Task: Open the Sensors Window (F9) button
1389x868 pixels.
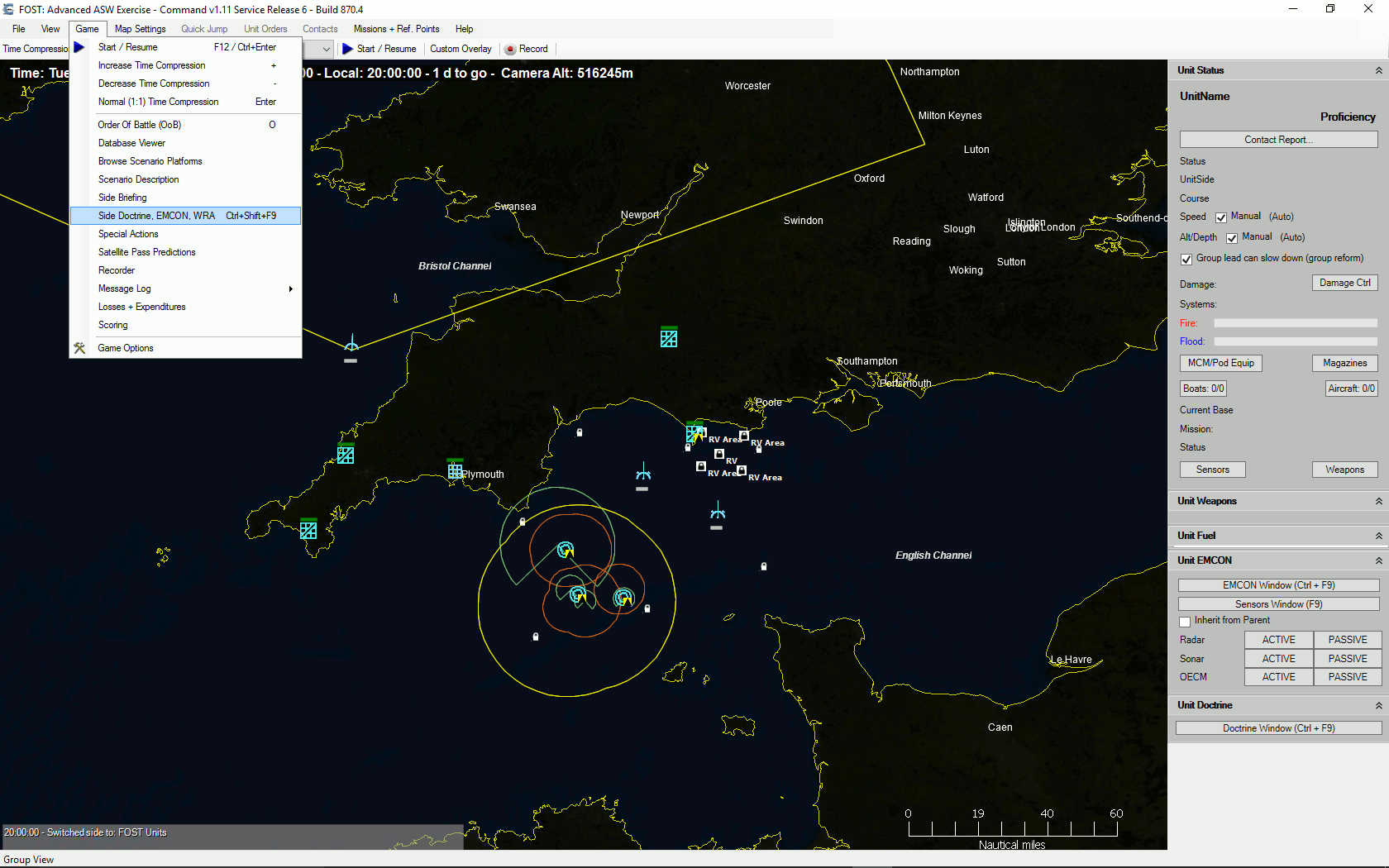Action: tap(1278, 604)
